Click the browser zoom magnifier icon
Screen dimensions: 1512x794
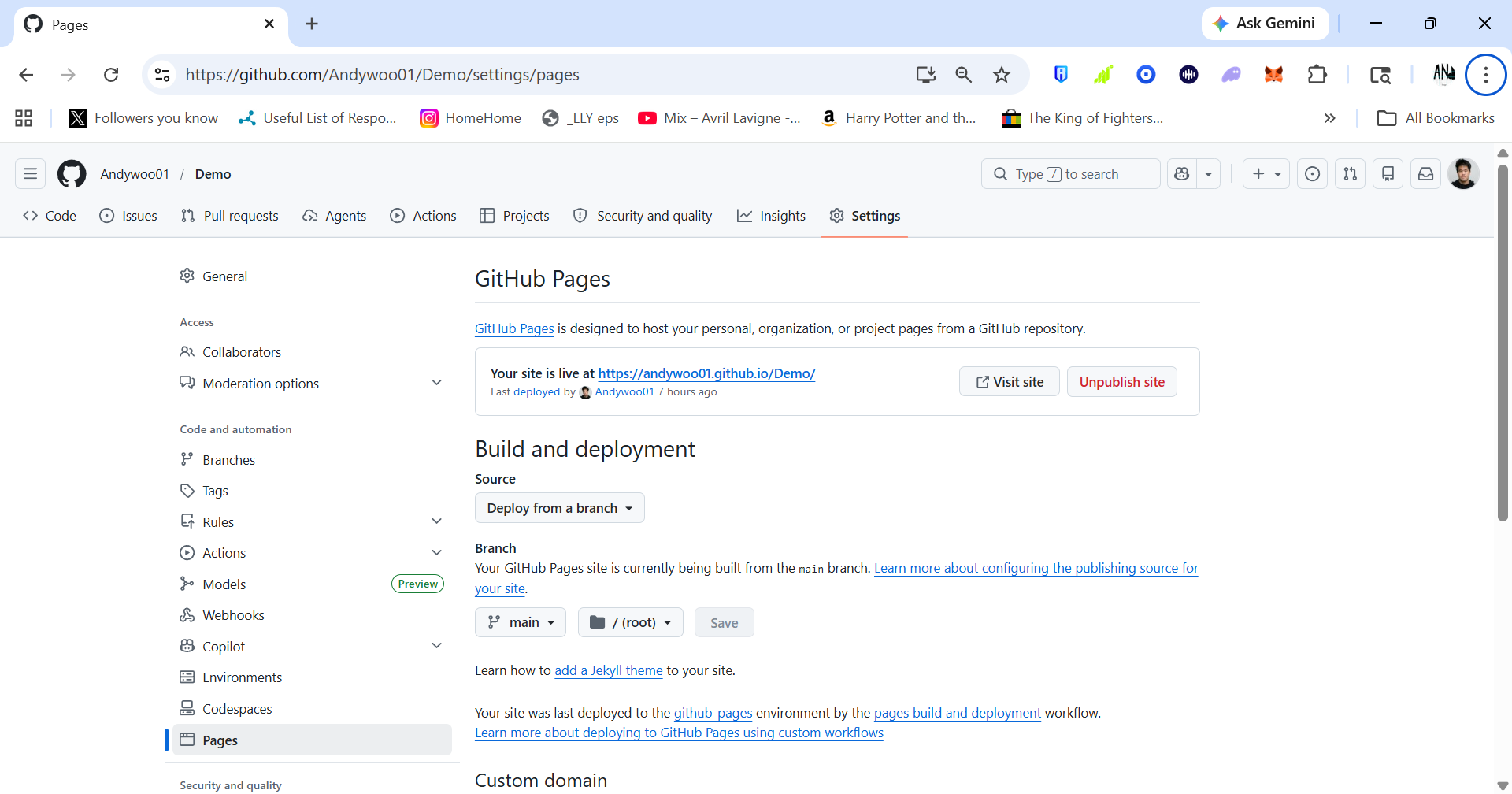click(963, 75)
